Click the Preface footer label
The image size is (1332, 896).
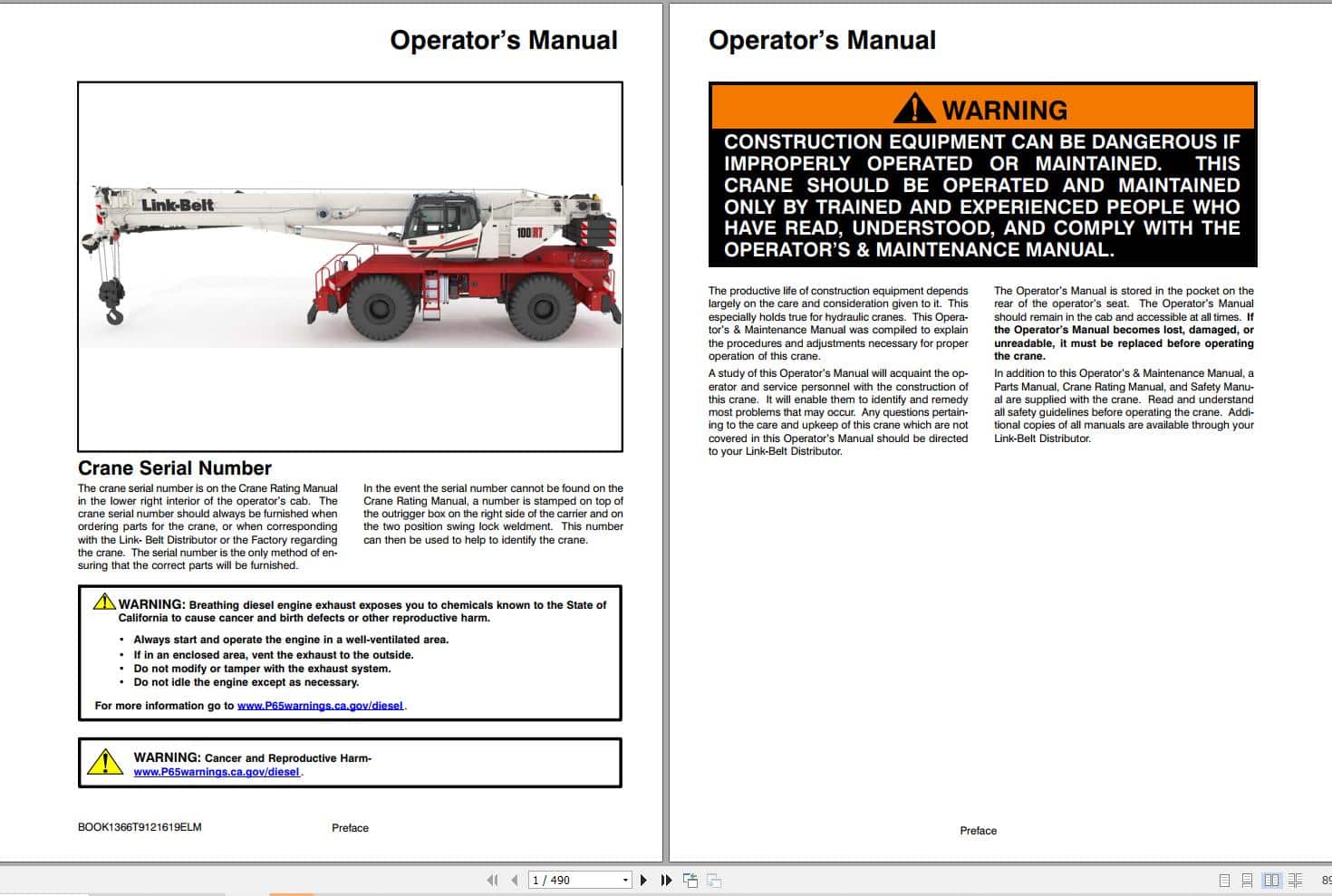[350, 827]
